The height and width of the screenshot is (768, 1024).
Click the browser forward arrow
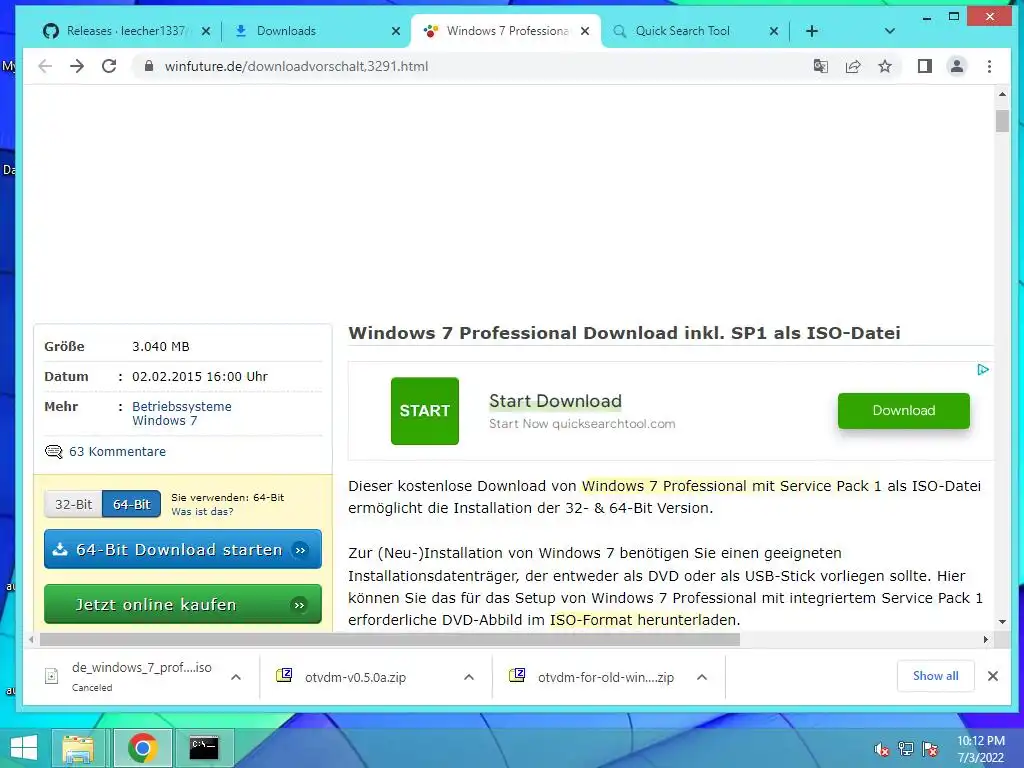coord(77,66)
